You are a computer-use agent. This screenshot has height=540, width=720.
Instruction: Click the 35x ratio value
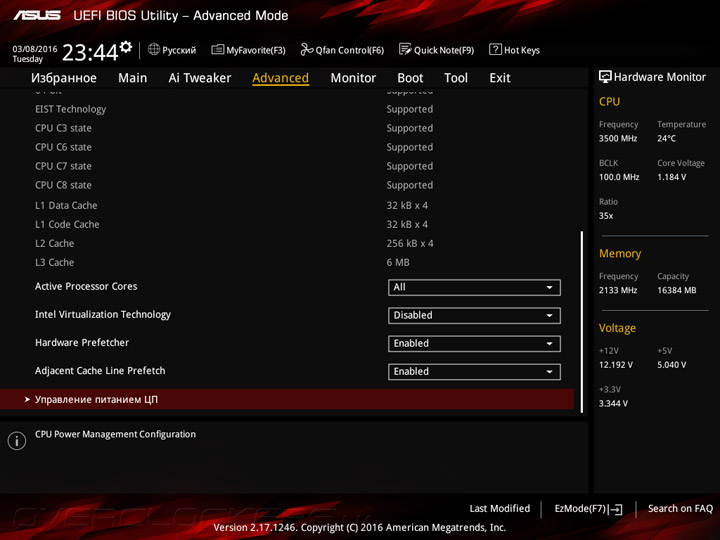point(606,216)
